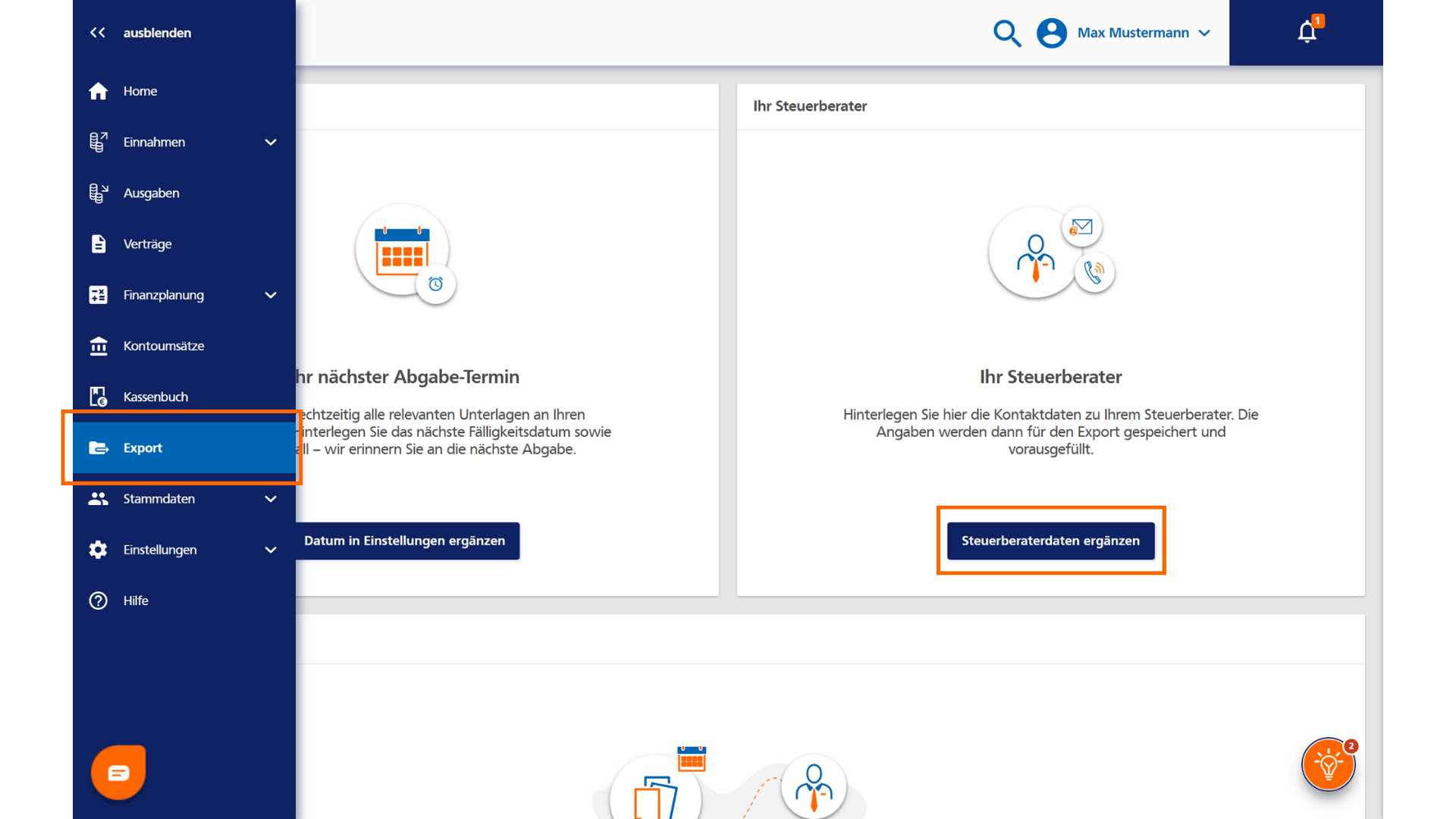Click the alarm clock icon on calendar
The width and height of the screenshot is (1456, 819).
(x=435, y=284)
